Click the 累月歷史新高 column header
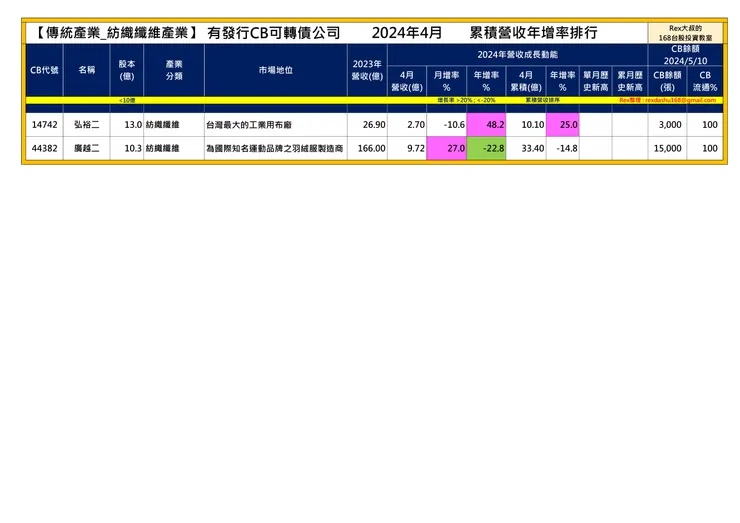 coord(630,81)
